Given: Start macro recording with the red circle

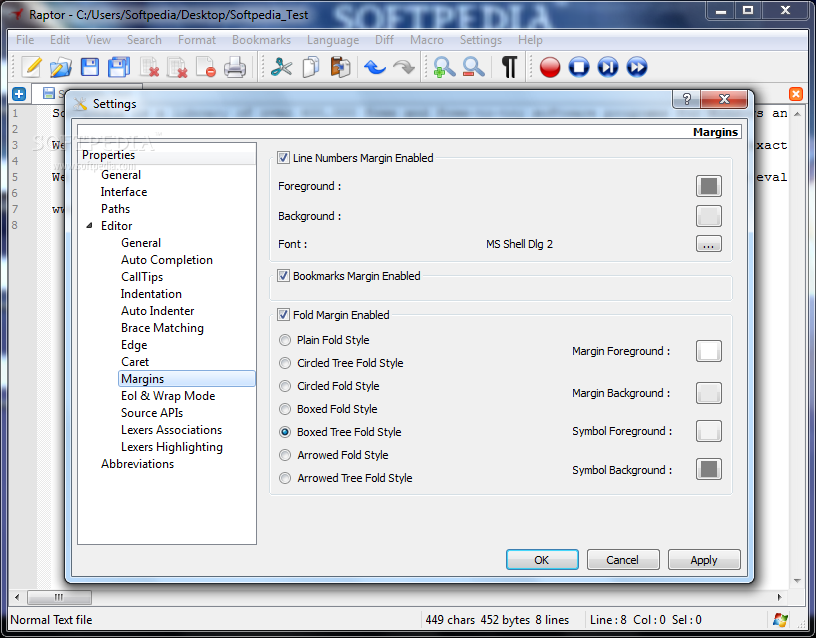Looking at the screenshot, I should click(x=550, y=67).
